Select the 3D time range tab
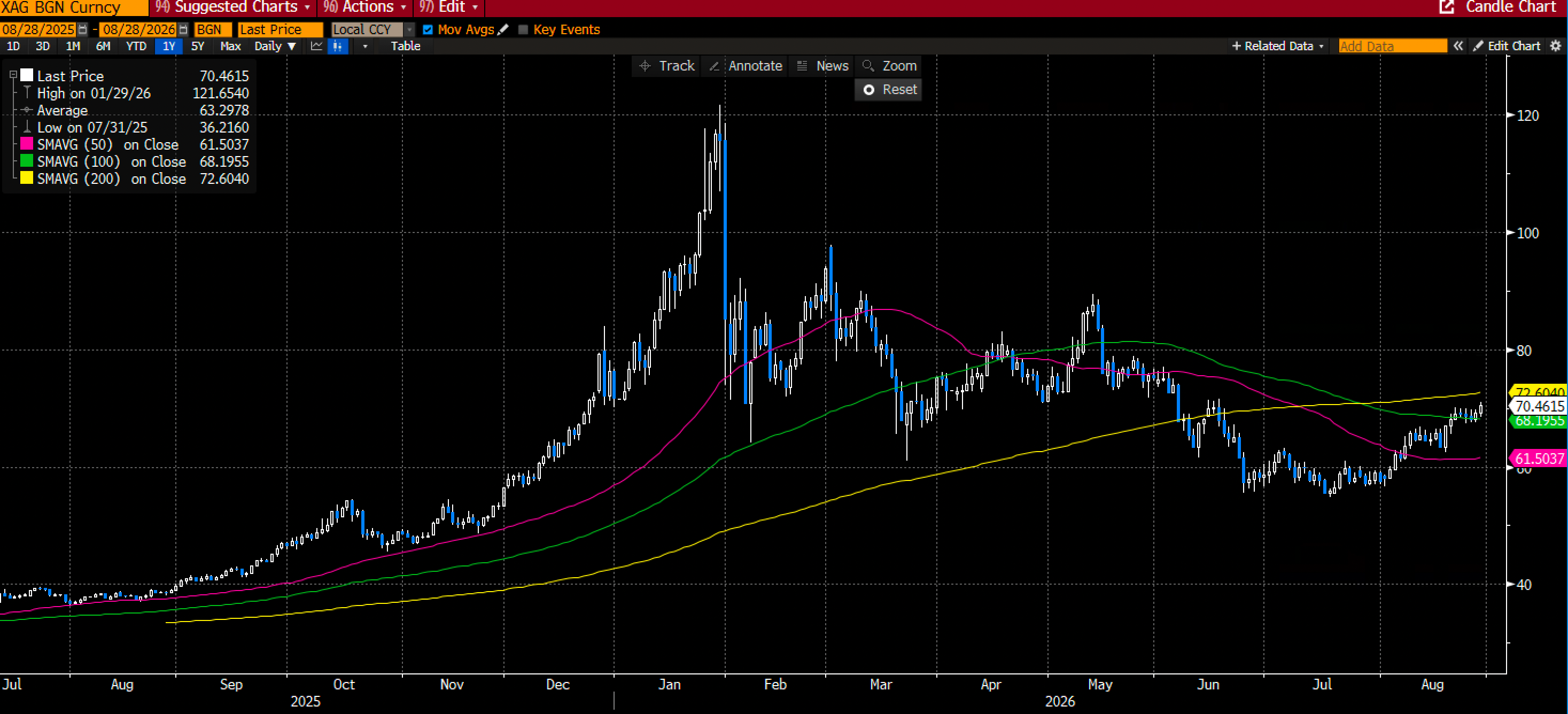The width and height of the screenshot is (1568, 714). [43, 45]
